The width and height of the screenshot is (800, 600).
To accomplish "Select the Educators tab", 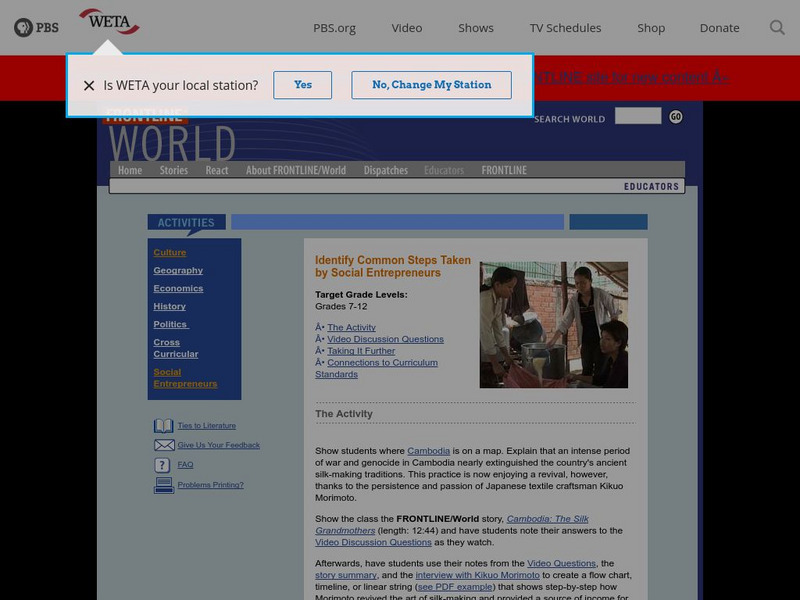I will click(444, 170).
